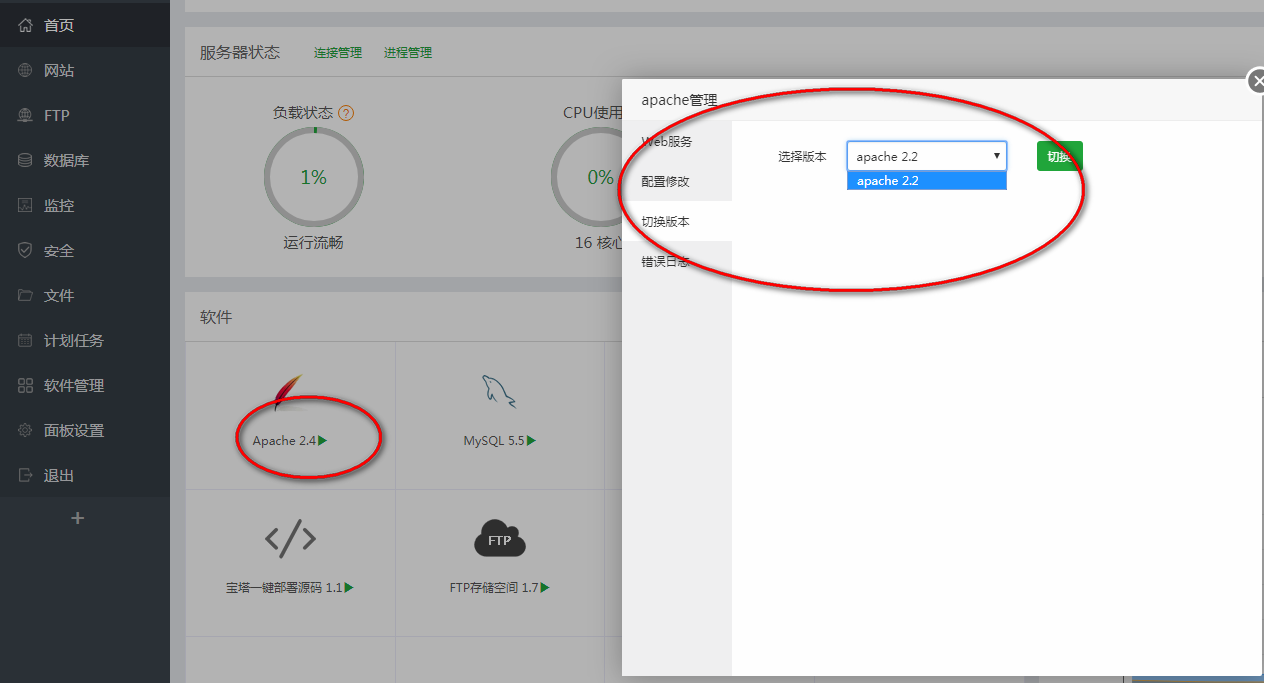Open the 连接管理 link
The image size is (1264, 683).
[338, 53]
